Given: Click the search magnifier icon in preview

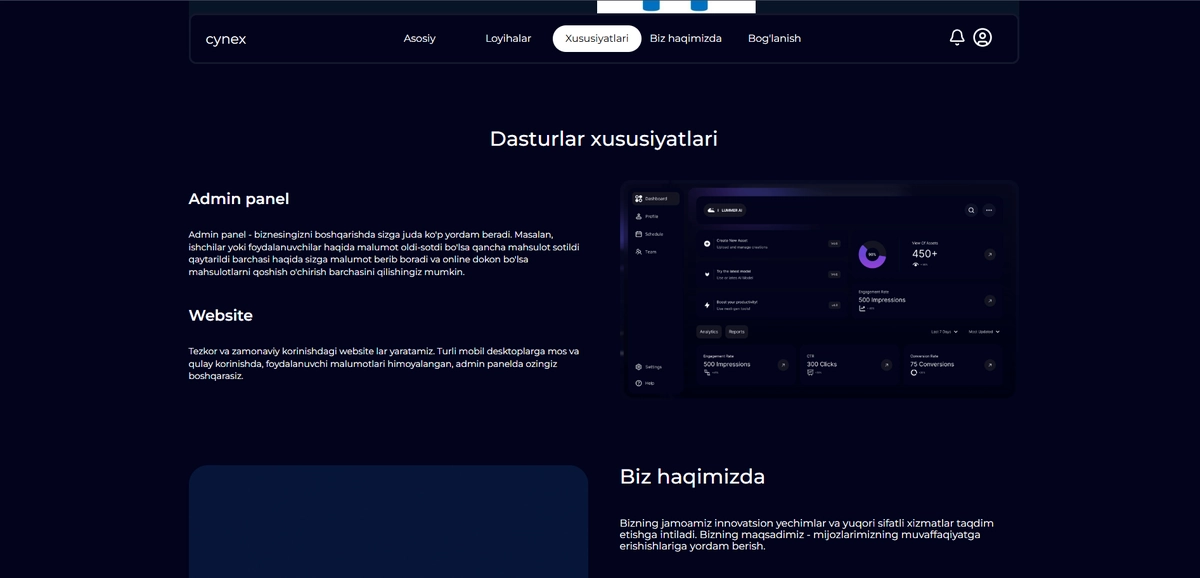Looking at the screenshot, I should pyautogui.click(x=971, y=210).
